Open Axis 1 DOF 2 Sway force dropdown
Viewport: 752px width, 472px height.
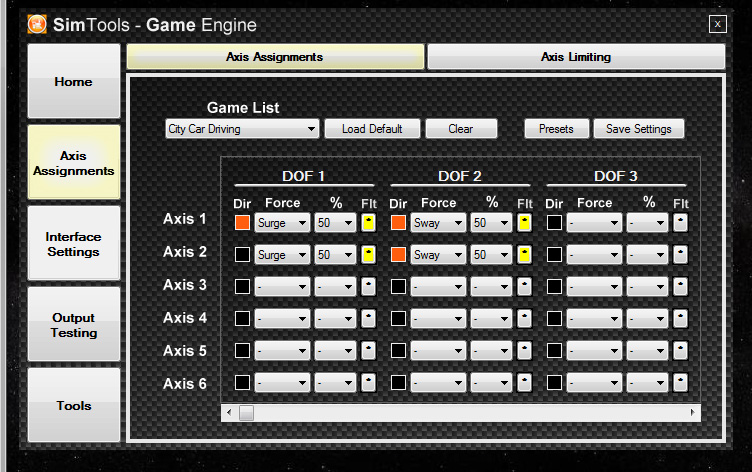(x=438, y=223)
